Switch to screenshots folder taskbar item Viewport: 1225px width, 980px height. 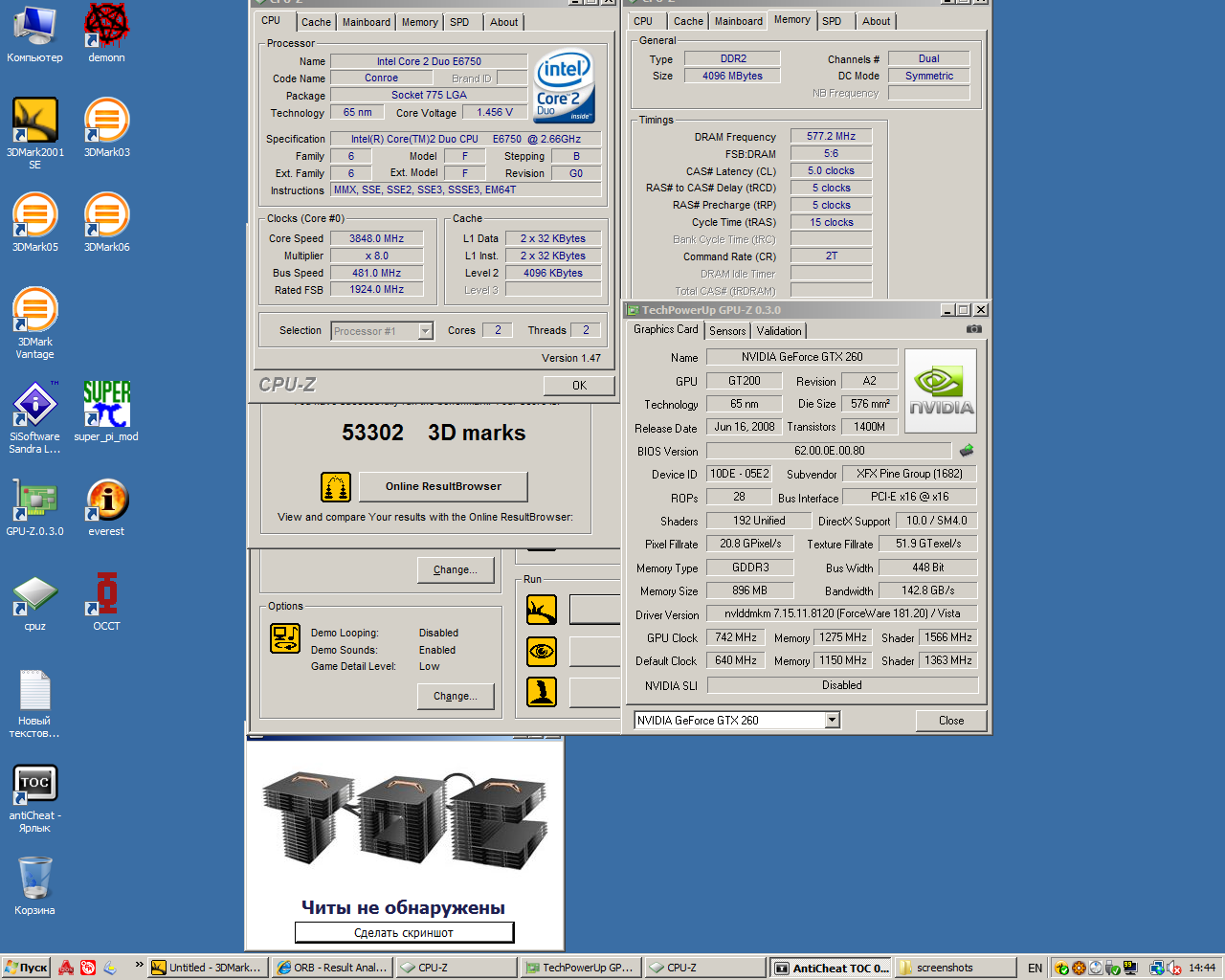(955, 968)
